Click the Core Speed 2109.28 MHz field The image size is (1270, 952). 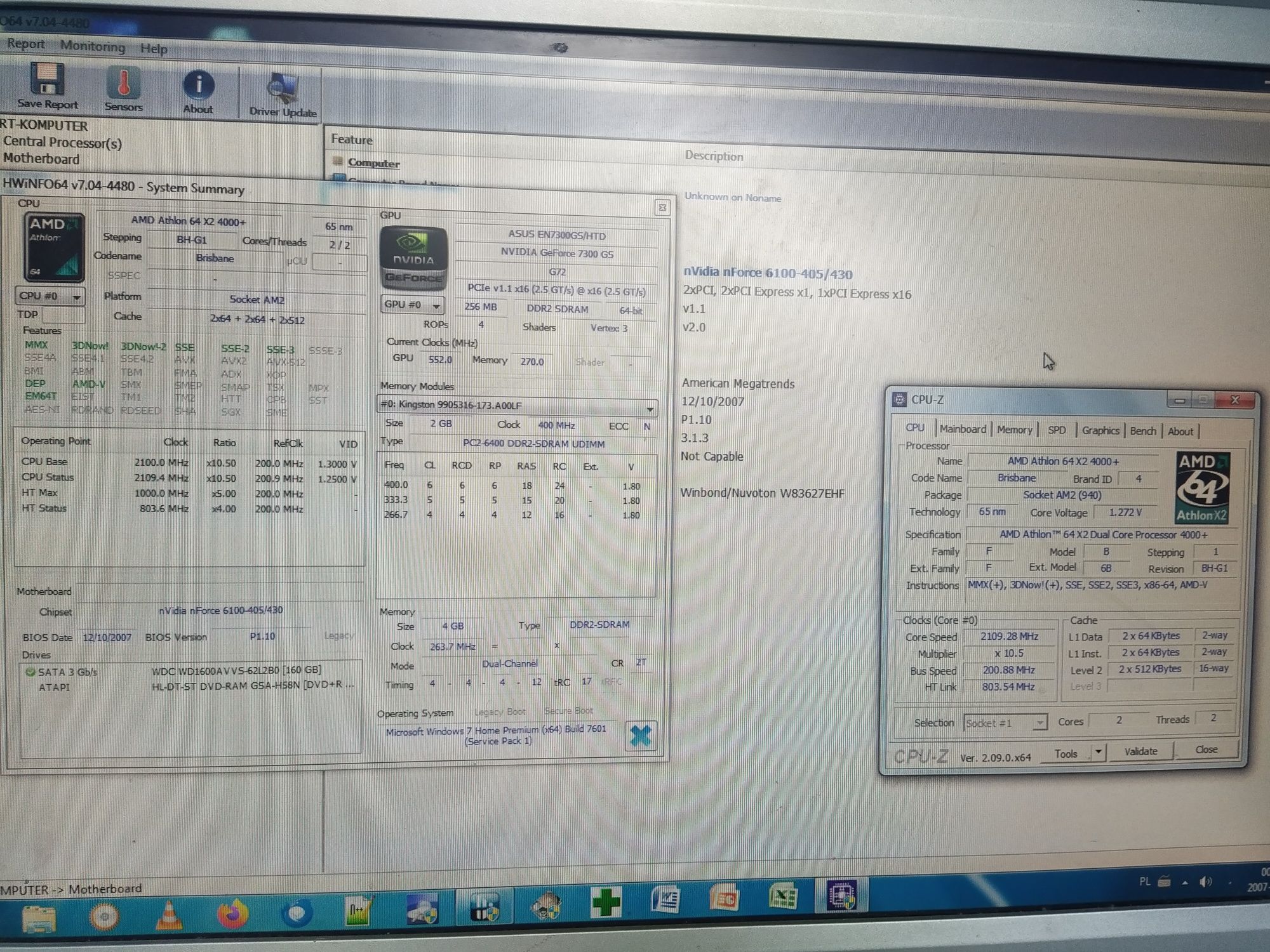coord(1008,636)
